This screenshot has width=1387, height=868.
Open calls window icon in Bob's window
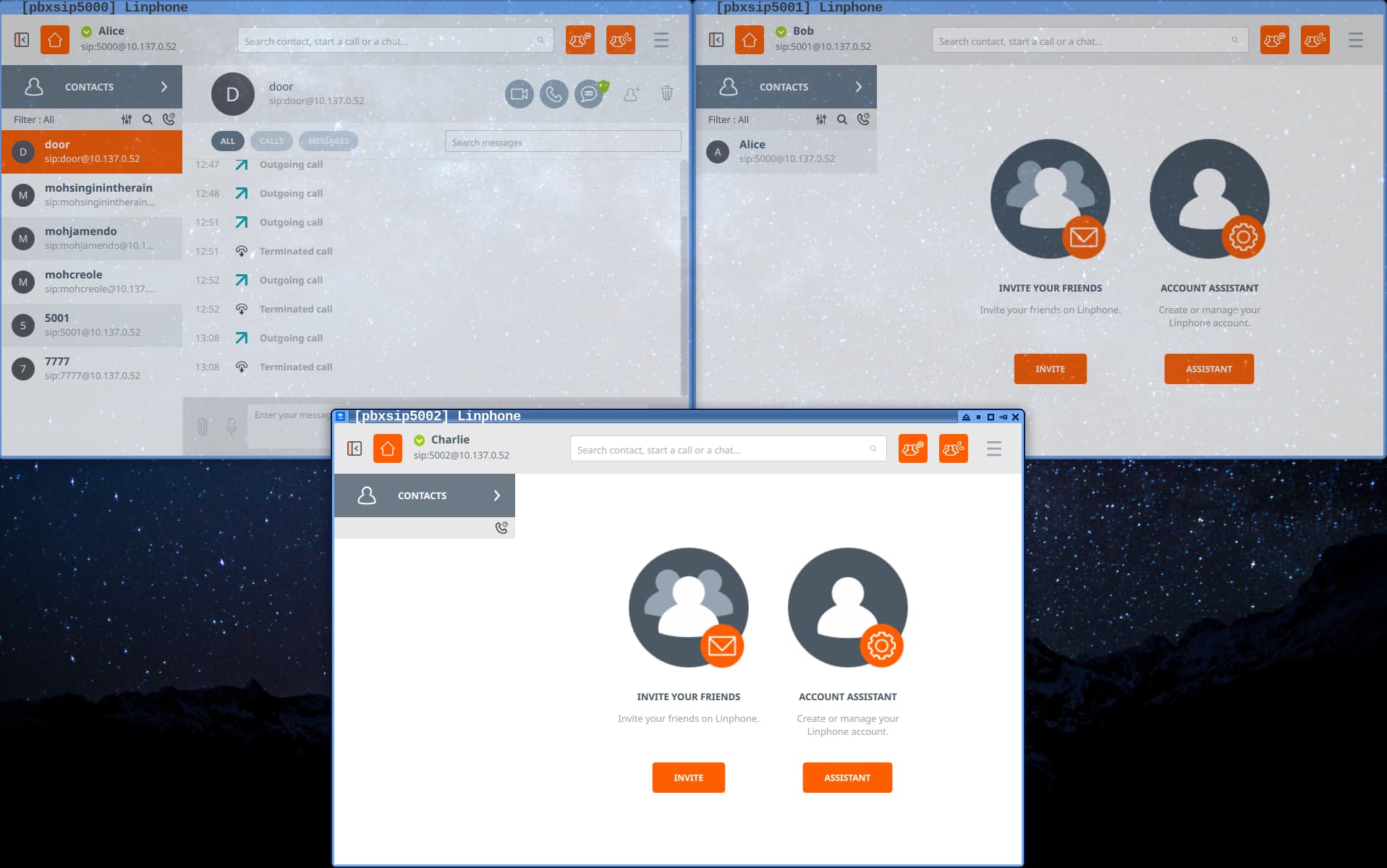(x=1315, y=40)
